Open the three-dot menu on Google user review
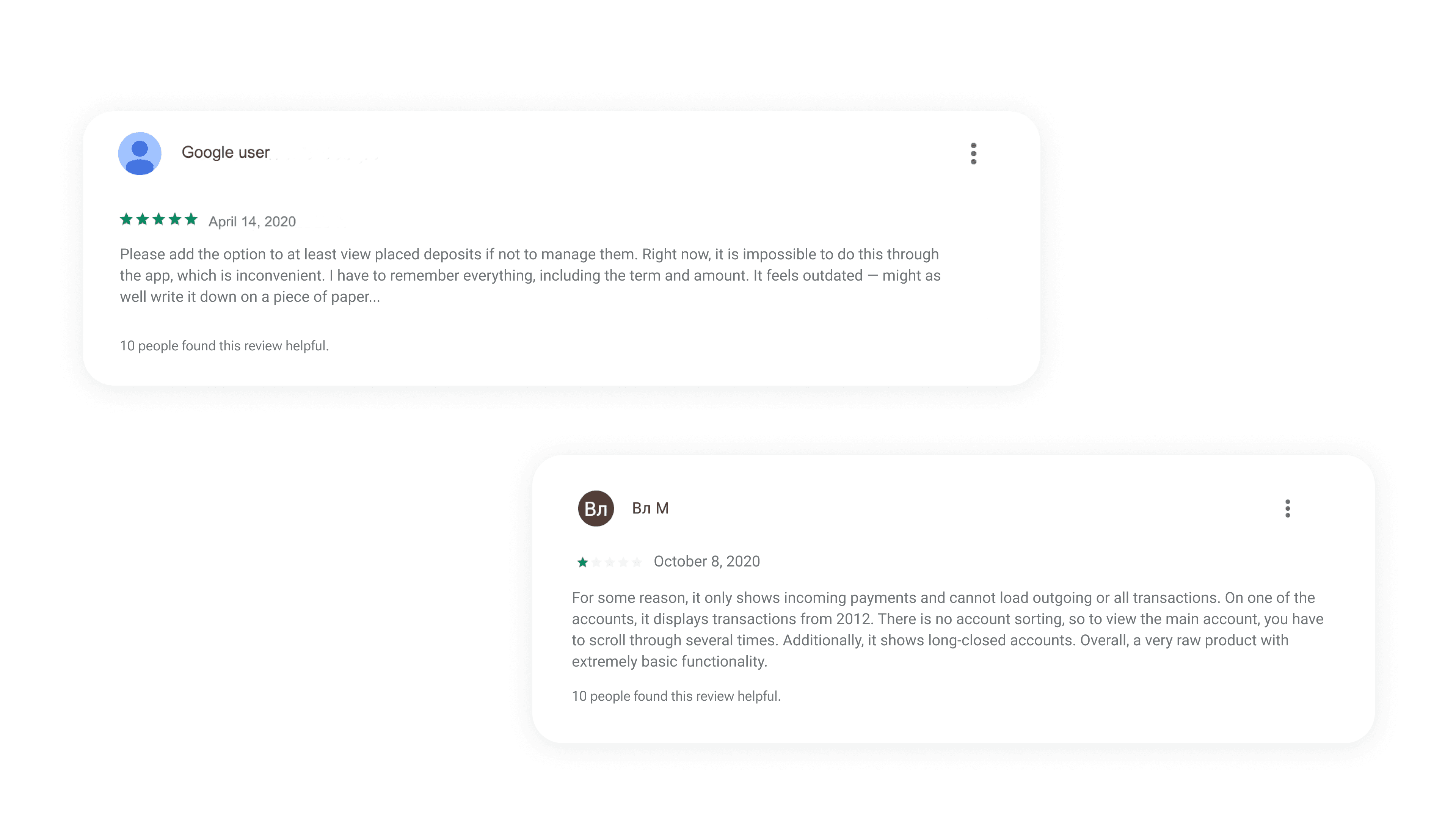The height and width of the screenshot is (819, 1456). pyautogui.click(x=973, y=154)
